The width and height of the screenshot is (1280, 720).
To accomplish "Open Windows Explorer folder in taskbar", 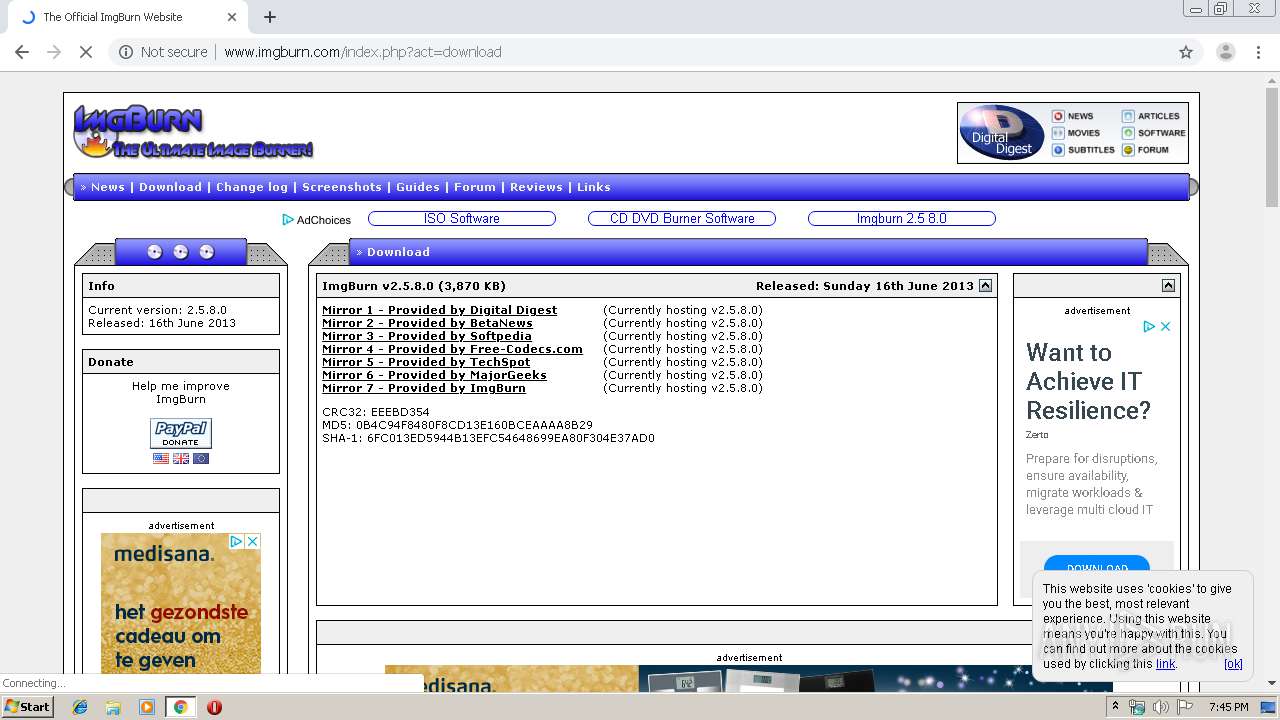I will (x=113, y=707).
